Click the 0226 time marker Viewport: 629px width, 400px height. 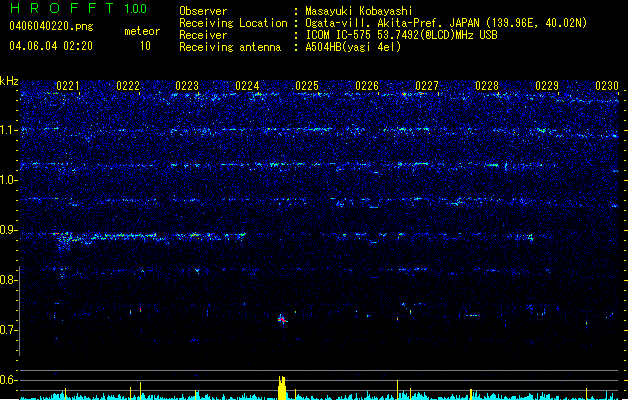(367, 86)
